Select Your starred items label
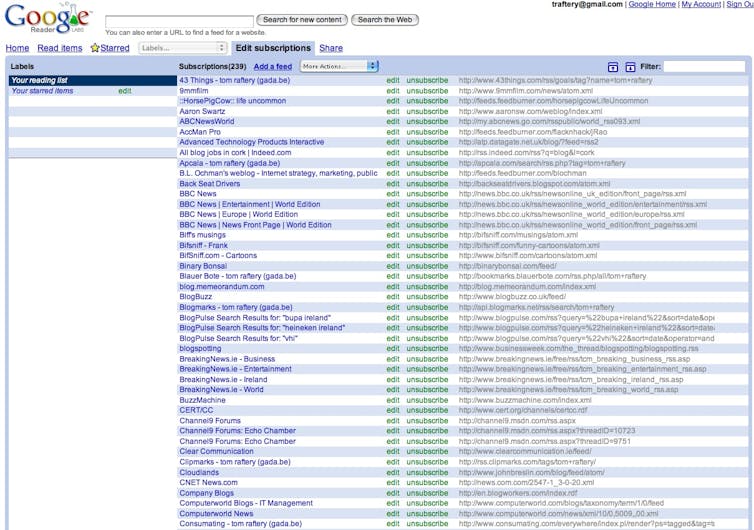Viewport: 754px width, 530px height. 42,90
